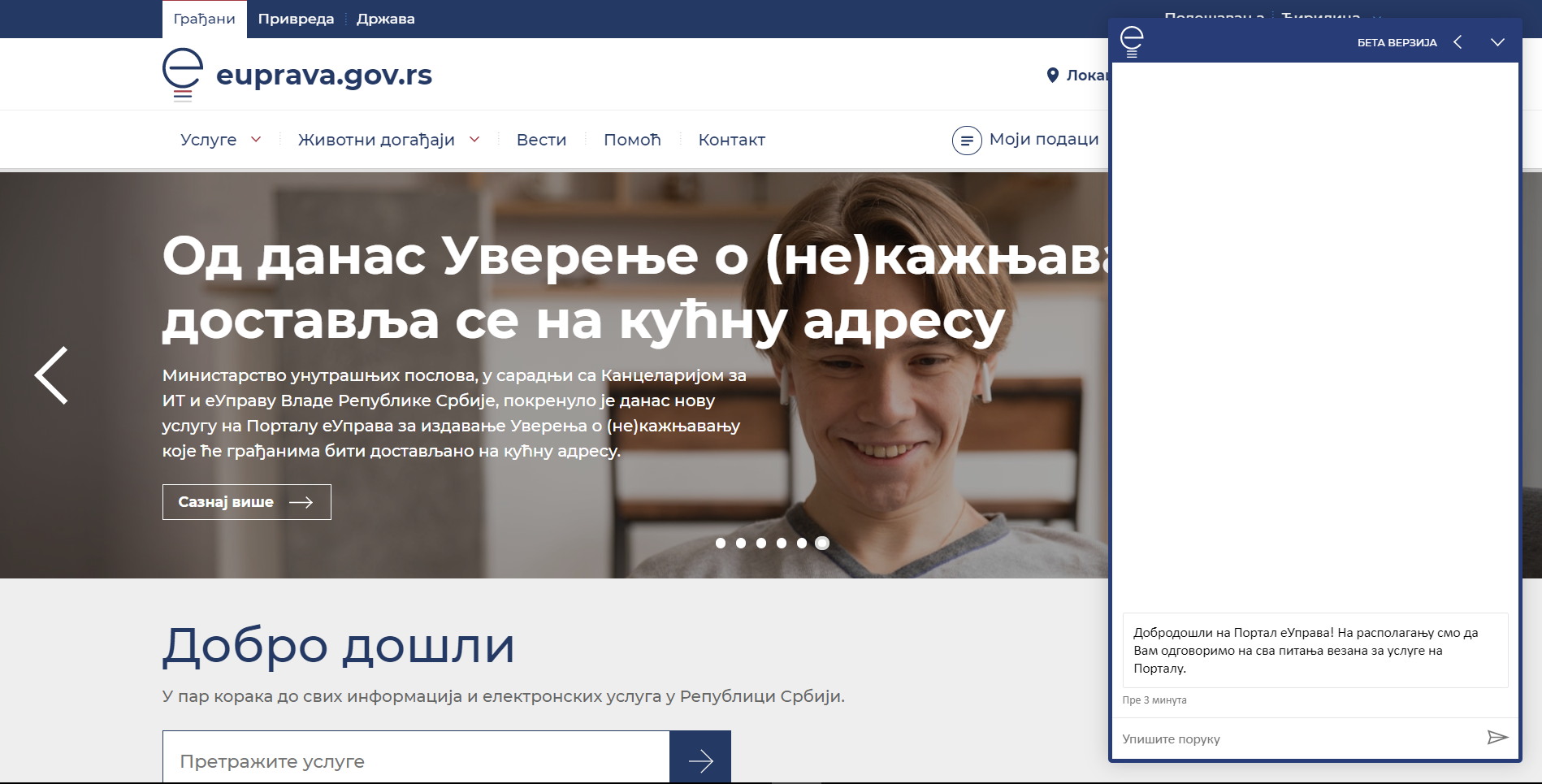
Task: Click the location pin icon near Локација
Action: point(1054,75)
